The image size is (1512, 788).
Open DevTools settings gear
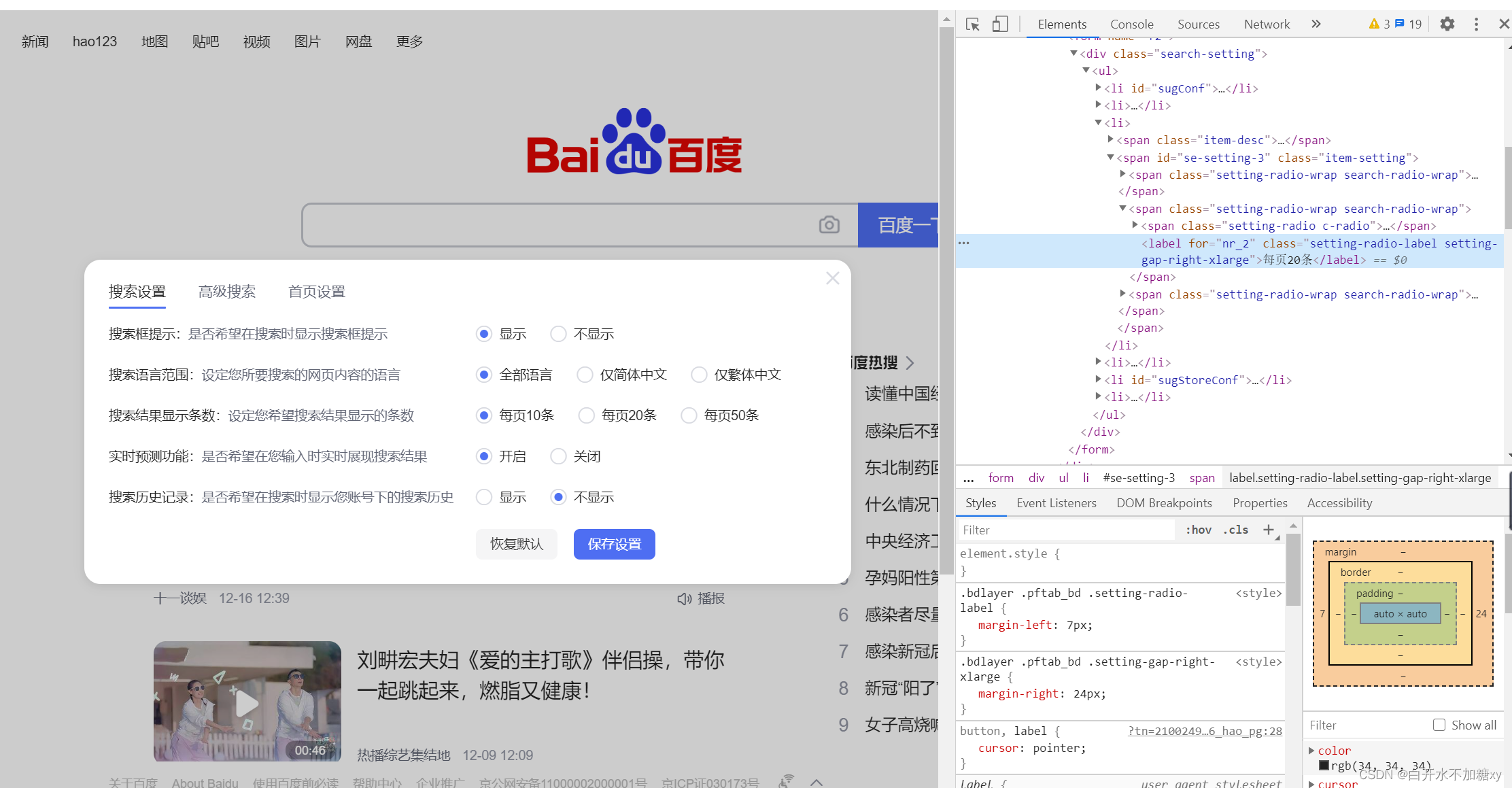(x=1447, y=24)
